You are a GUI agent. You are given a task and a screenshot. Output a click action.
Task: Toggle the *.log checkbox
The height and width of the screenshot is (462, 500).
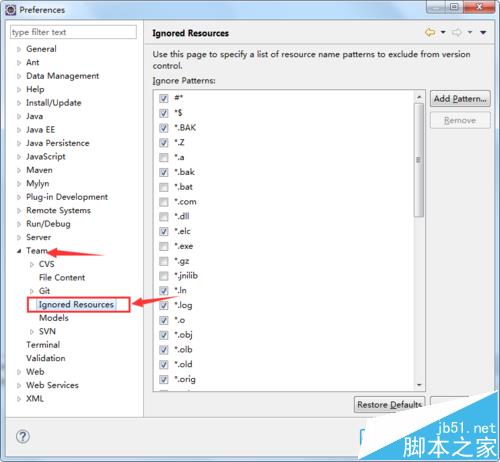point(163,305)
